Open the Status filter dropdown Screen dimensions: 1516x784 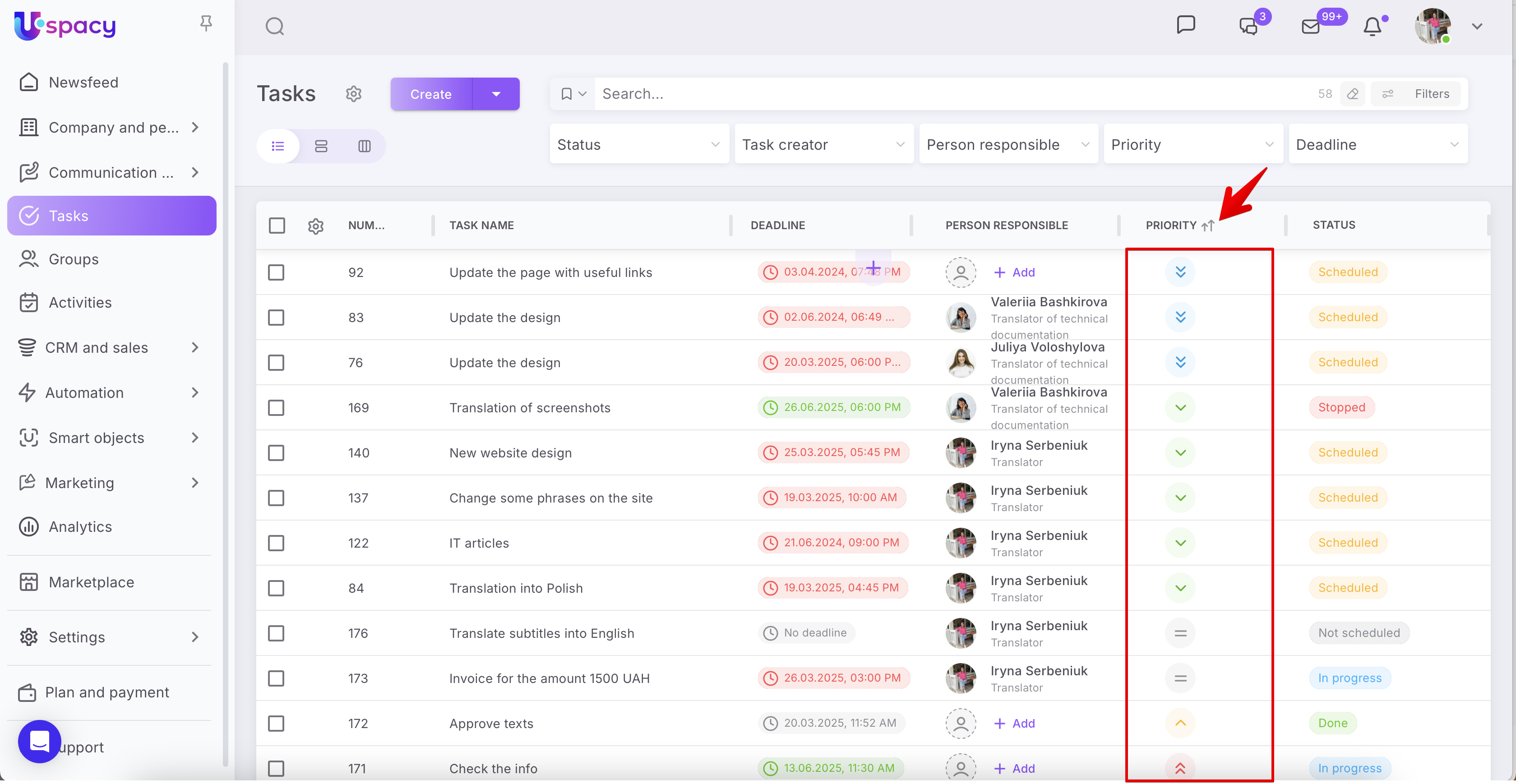pyautogui.click(x=638, y=145)
